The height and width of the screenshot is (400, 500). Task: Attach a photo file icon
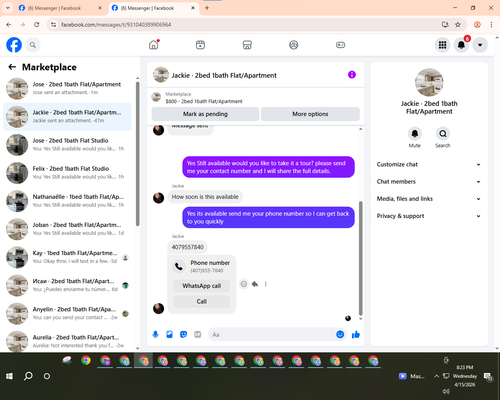pos(169,334)
